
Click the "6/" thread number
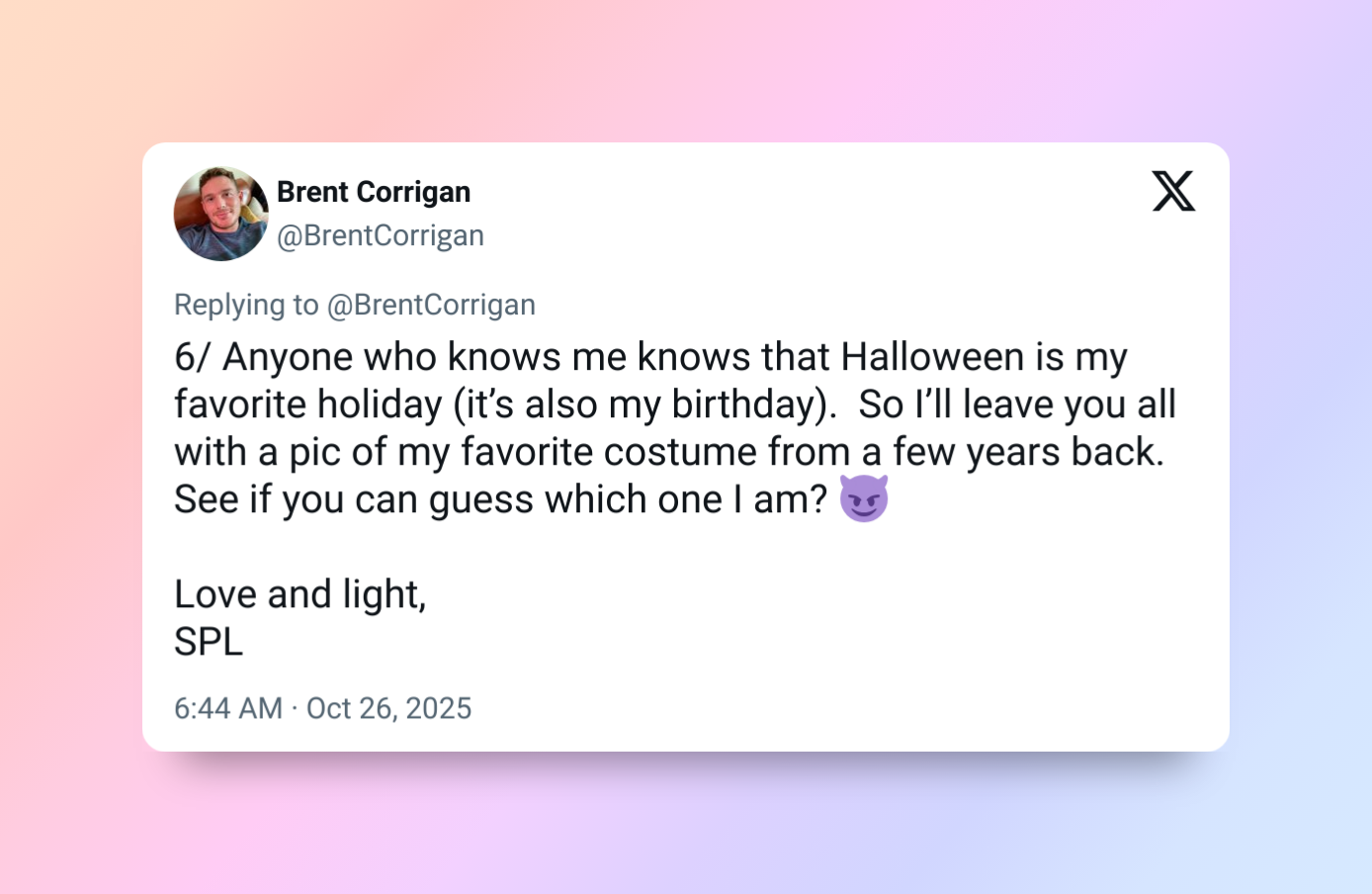(x=192, y=357)
